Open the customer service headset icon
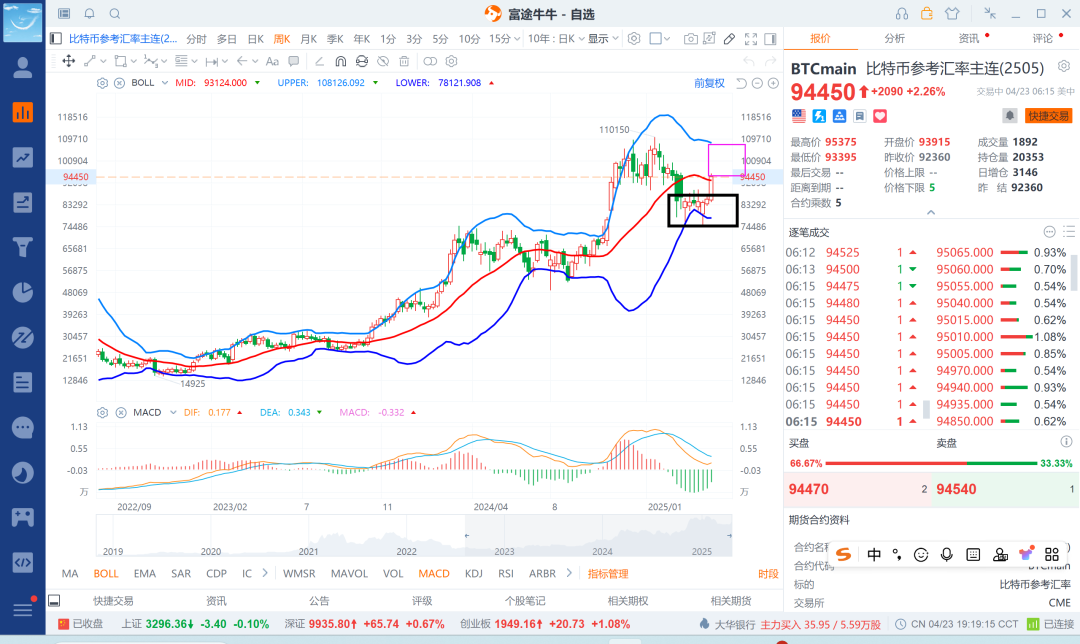 point(902,13)
